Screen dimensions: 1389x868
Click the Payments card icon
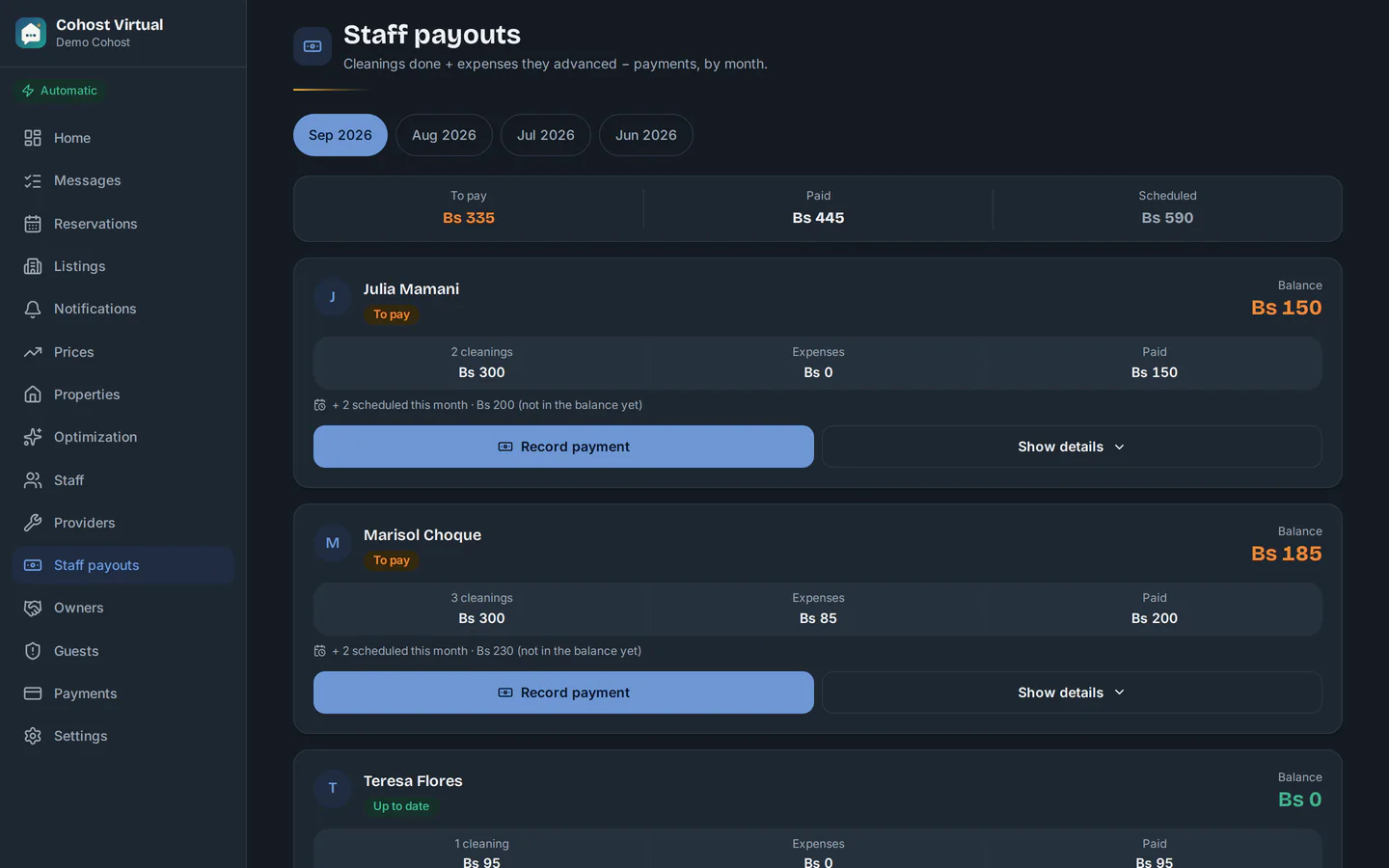[x=33, y=693]
